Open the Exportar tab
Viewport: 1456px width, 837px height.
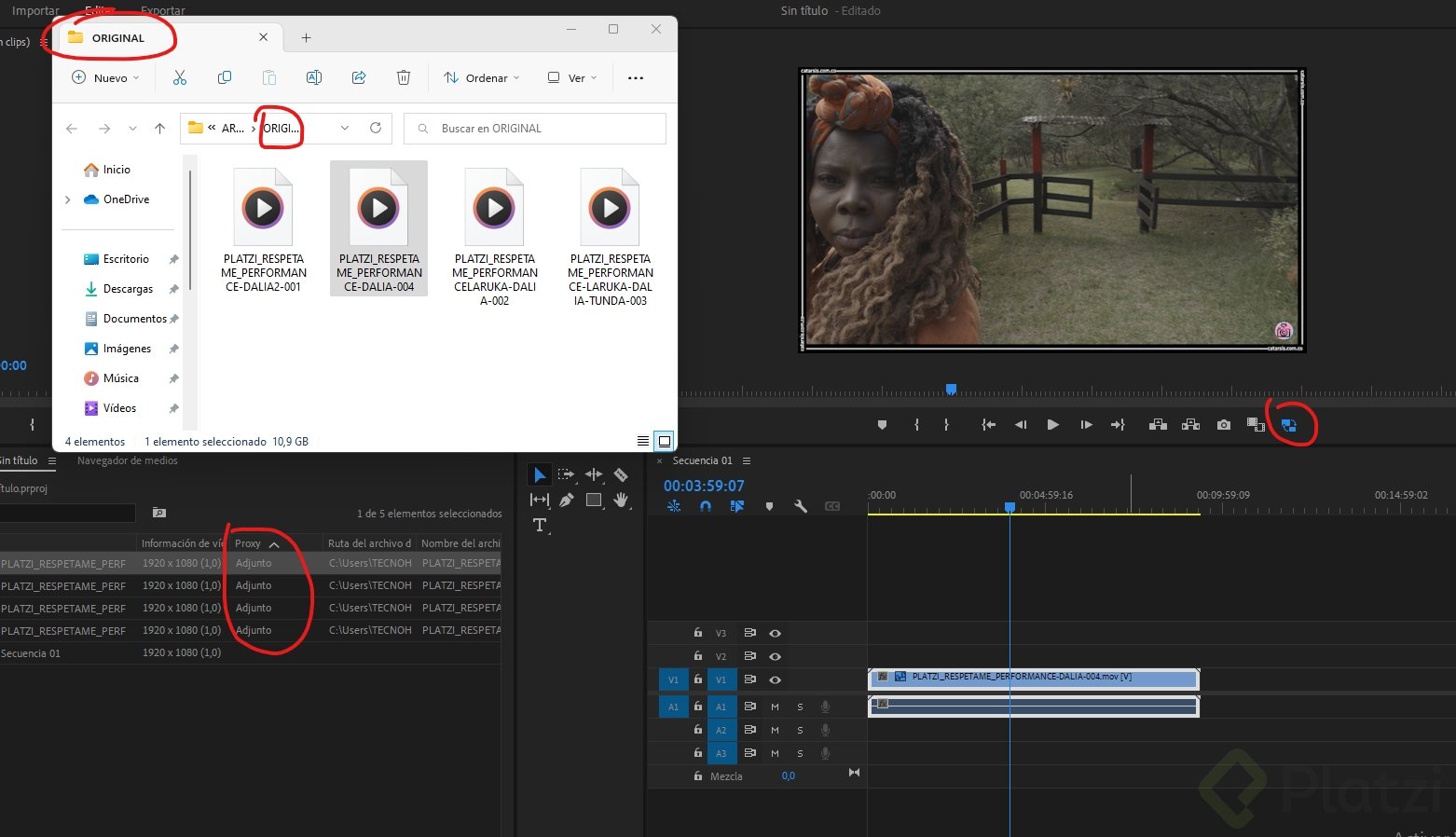[163, 10]
